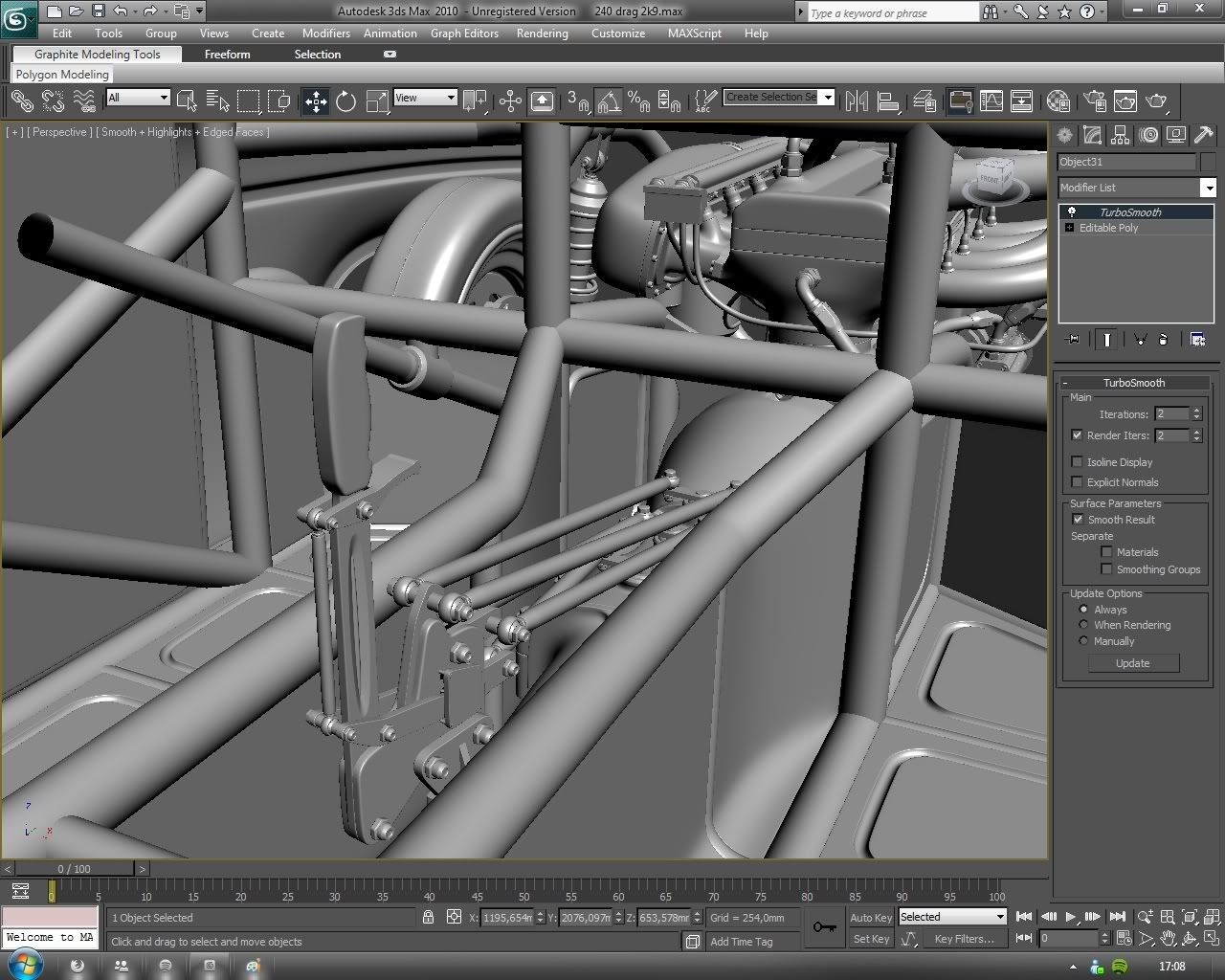Image resolution: width=1225 pixels, height=980 pixels.
Task: Select the Manually update radio option
Action: click(x=1083, y=641)
